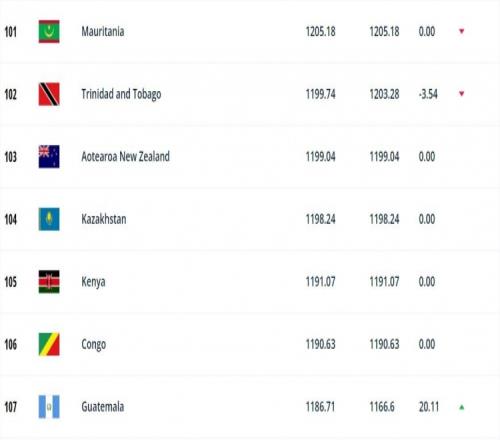Image resolution: width=500 pixels, height=440 pixels.
Task: Click the Trinidad and Tobago flag
Action: [49, 94]
